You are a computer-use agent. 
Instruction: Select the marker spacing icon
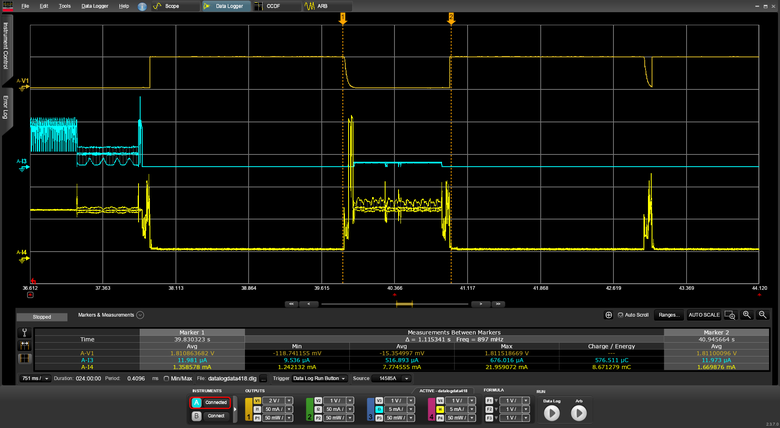[x=24, y=345]
